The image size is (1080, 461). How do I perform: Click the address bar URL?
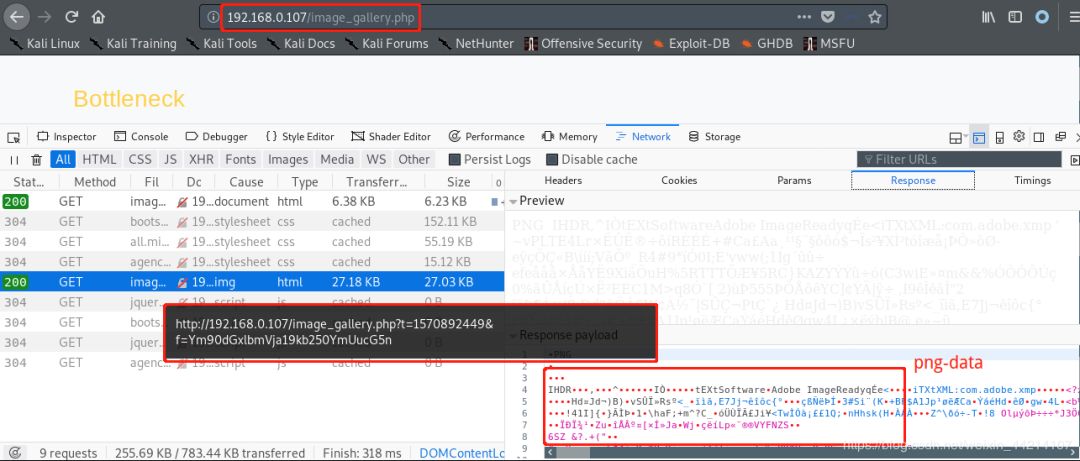(320, 17)
